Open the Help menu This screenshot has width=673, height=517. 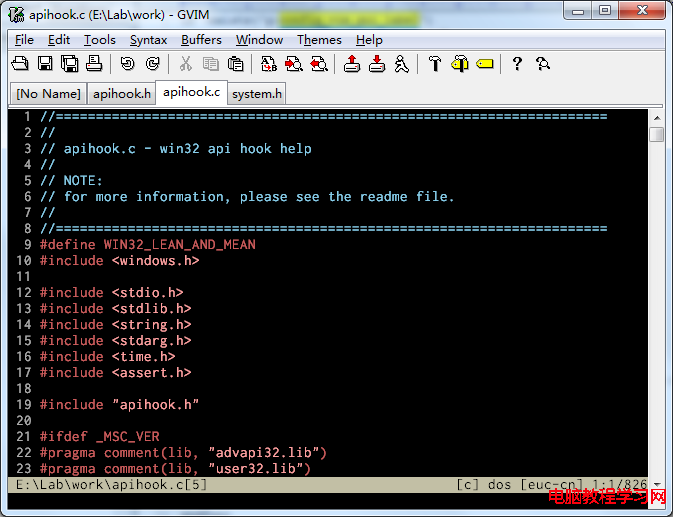click(x=369, y=40)
